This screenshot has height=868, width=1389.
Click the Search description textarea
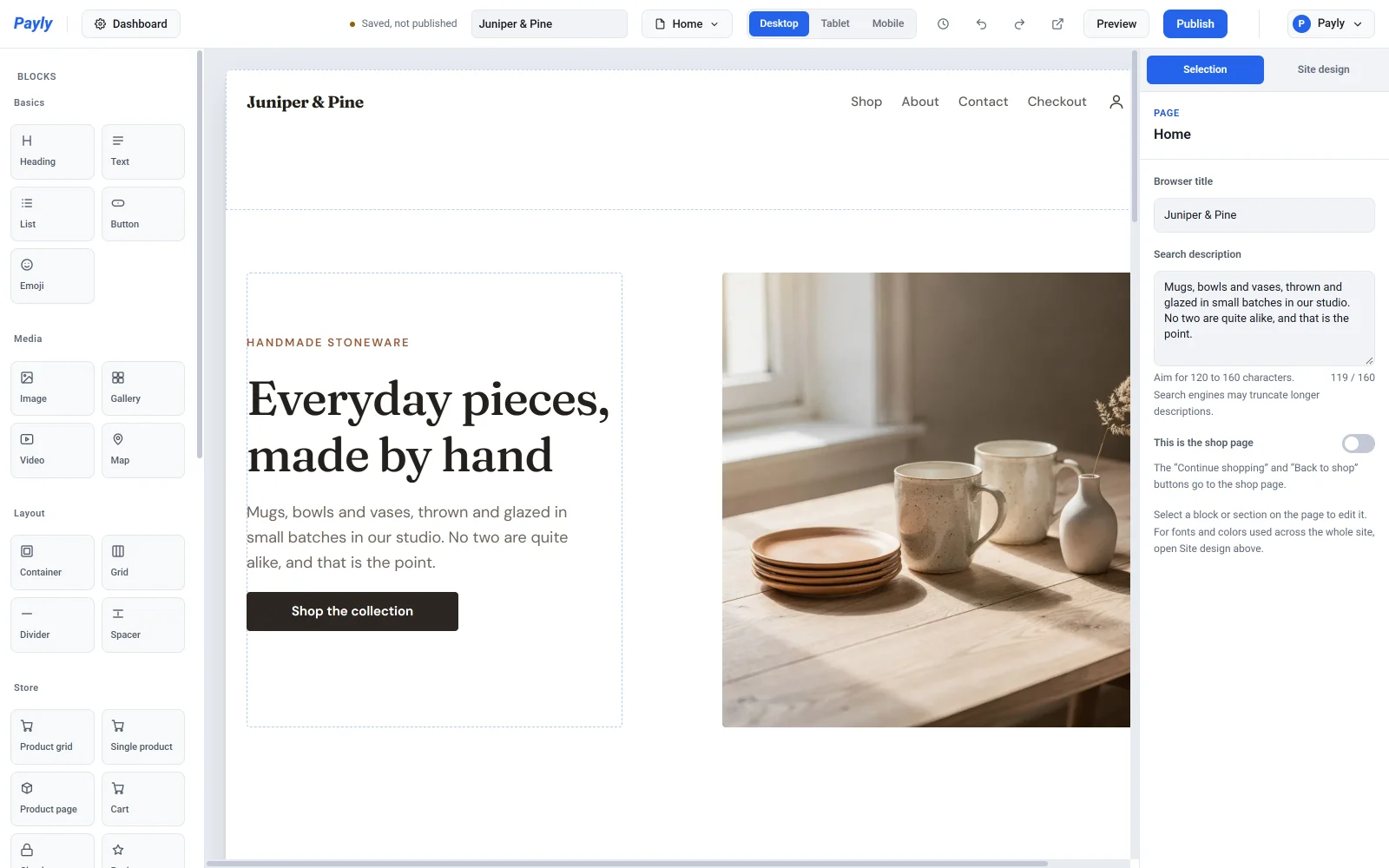coord(1264,319)
